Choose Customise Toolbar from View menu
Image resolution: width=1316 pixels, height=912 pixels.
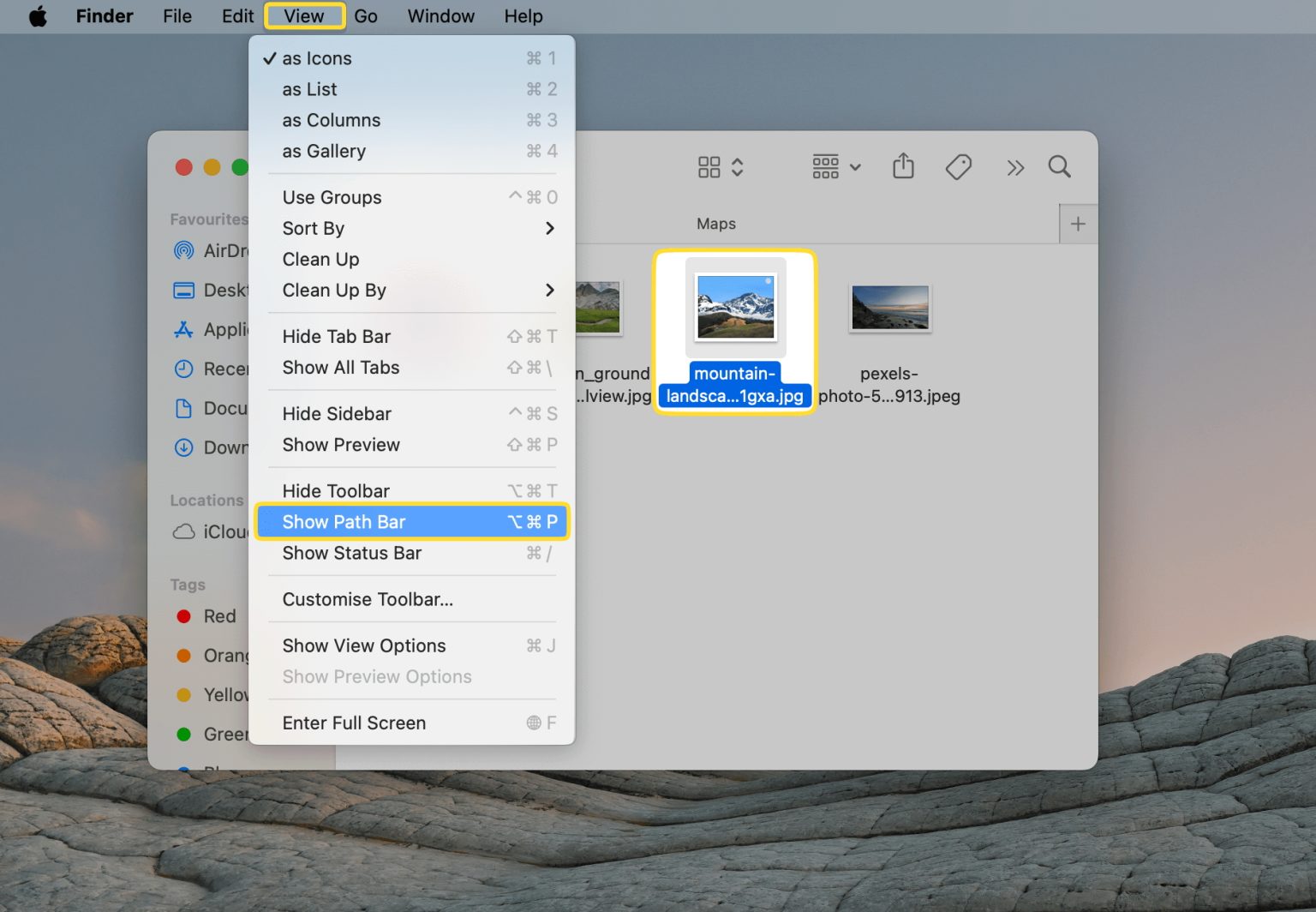(x=368, y=599)
